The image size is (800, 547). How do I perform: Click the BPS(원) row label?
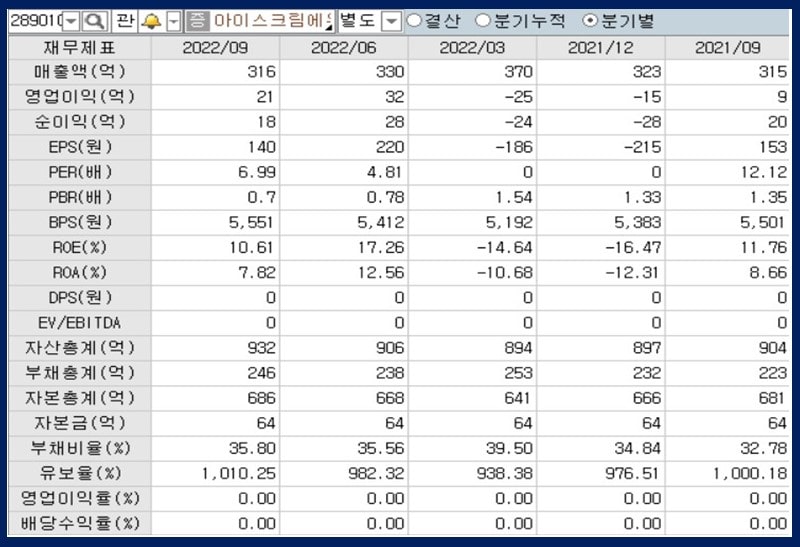point(80,222)
